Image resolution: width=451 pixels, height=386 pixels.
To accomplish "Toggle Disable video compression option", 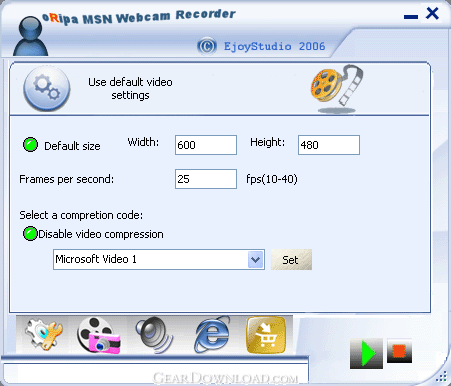I will tap(30, 234).
